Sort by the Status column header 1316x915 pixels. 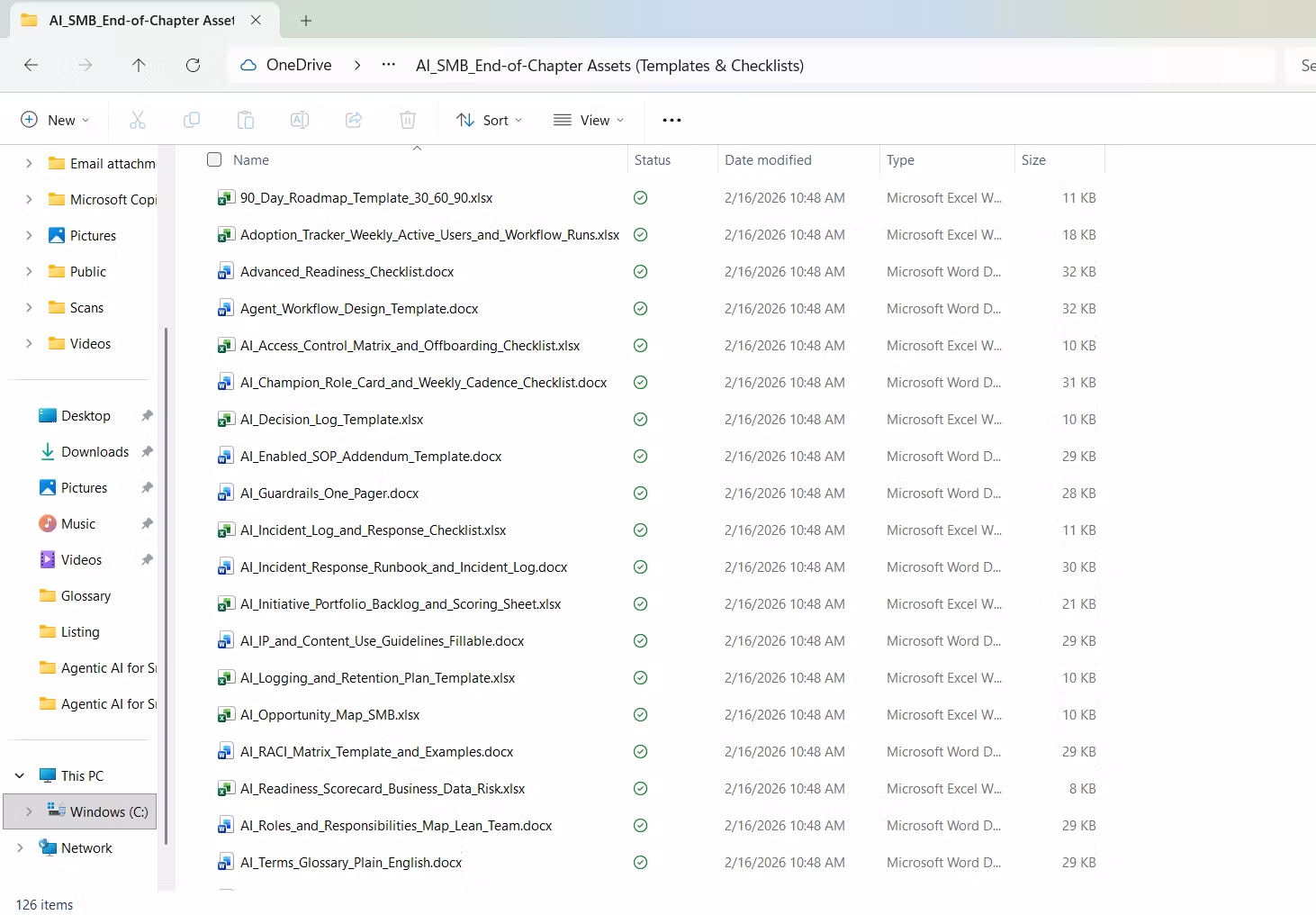click(653, 159)
